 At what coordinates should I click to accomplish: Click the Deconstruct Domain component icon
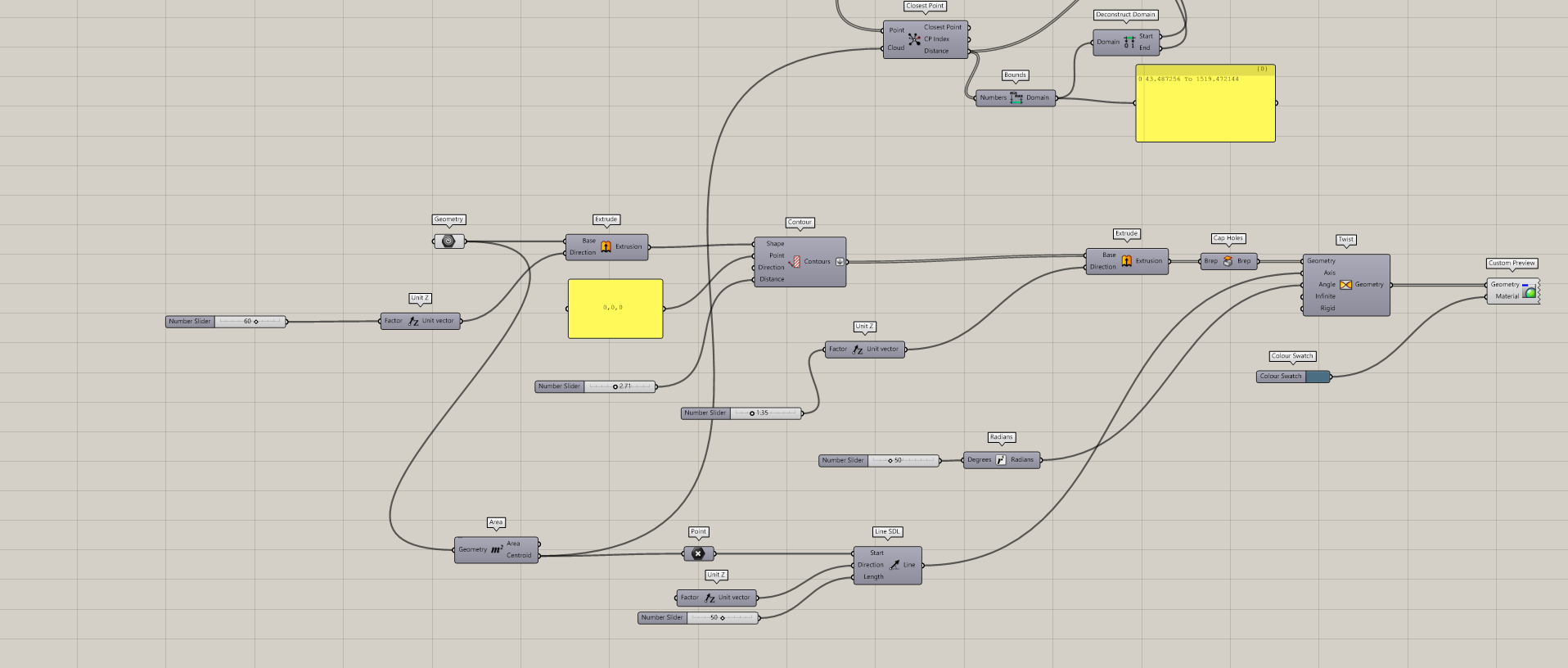1129,42
